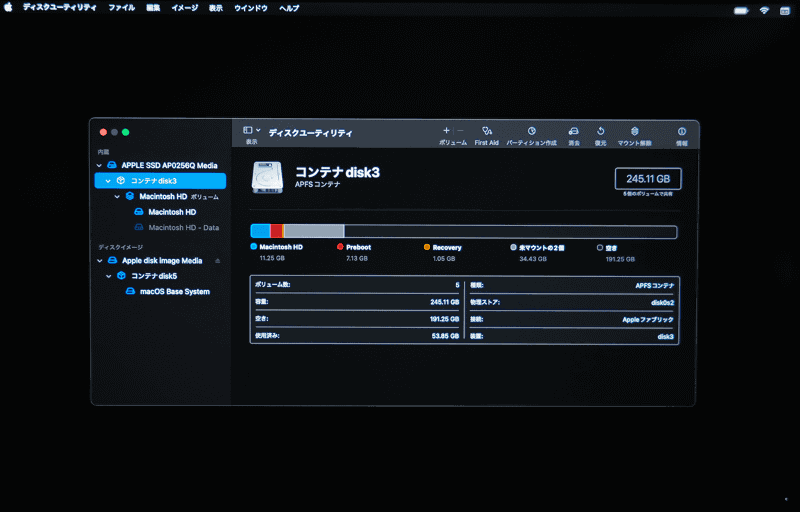Click the 種類 value APFSコンテナ

655,286
